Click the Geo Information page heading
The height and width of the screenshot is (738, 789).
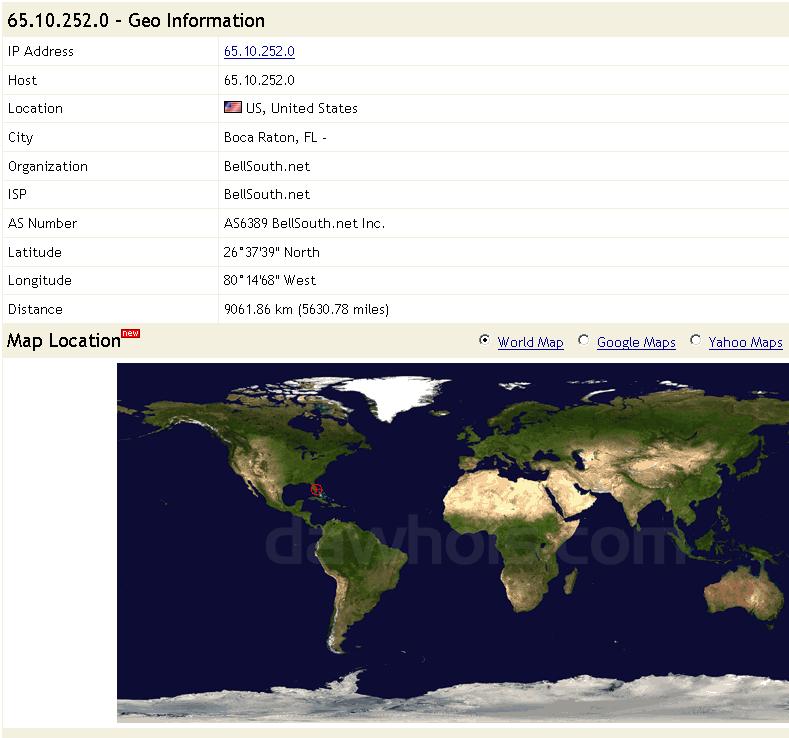[x=136, y=20]
